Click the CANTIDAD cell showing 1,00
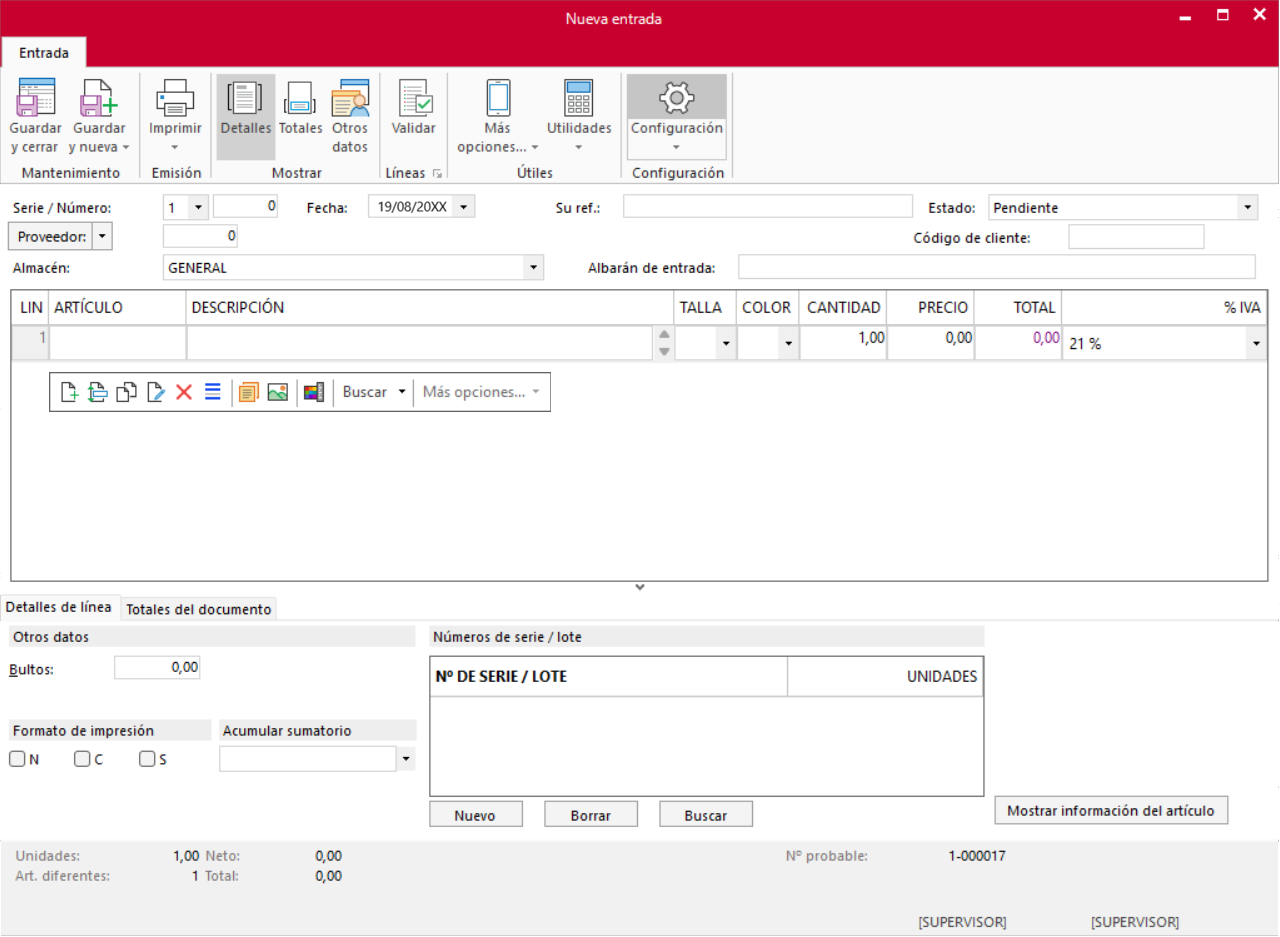The image size is (1280, 937). click(843, 343)
